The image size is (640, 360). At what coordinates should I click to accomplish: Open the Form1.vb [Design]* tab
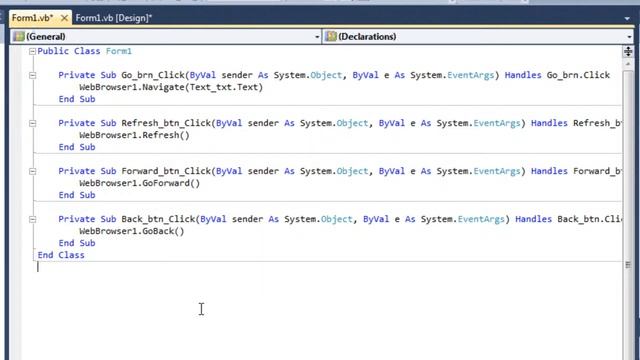(x=114, y=18)
